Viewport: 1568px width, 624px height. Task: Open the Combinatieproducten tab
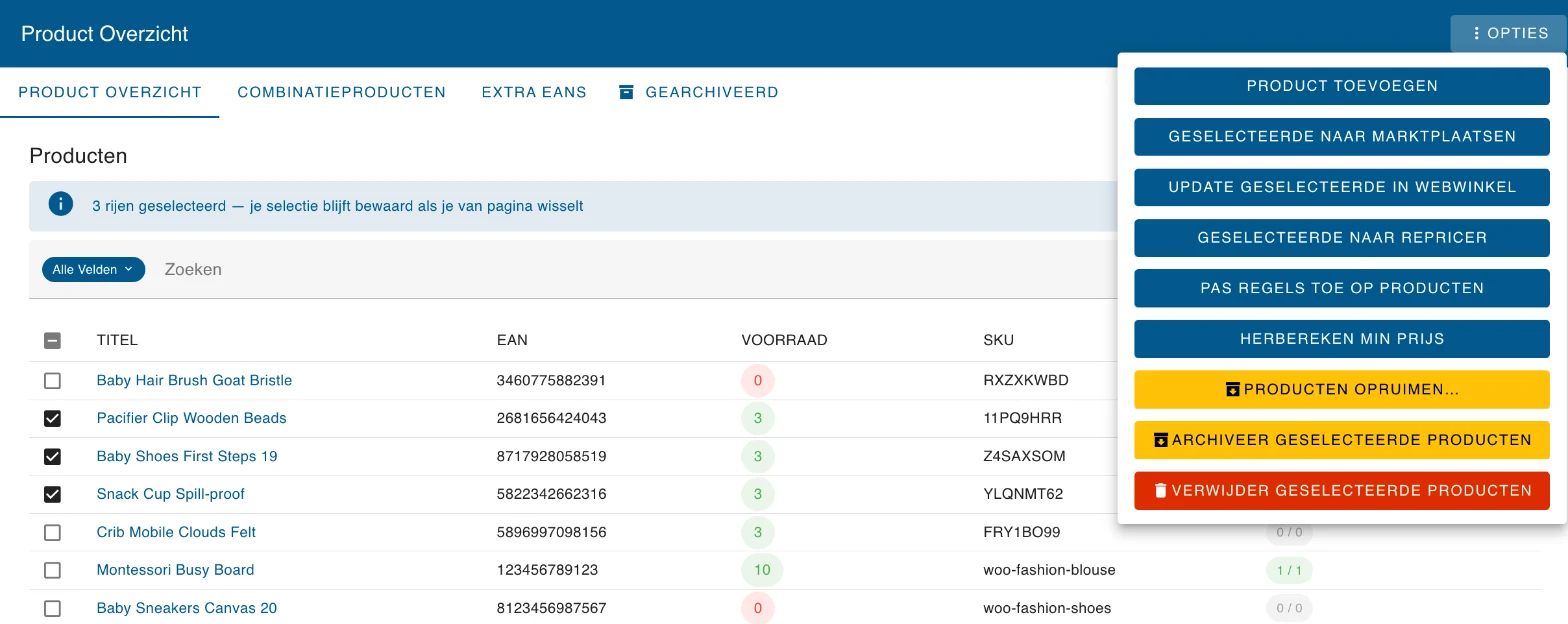342,92
